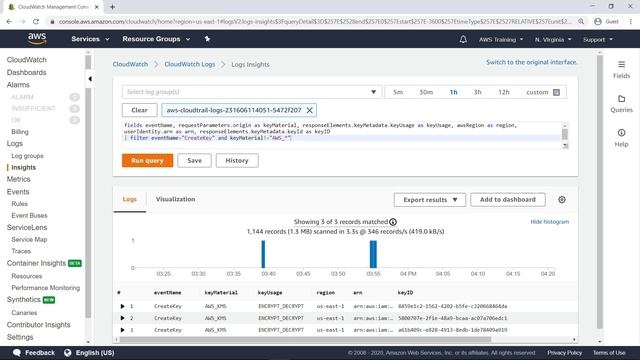Click the Run query button
Image resolution: width=640 pixels, height=360 pixels.
pos(147,160)
